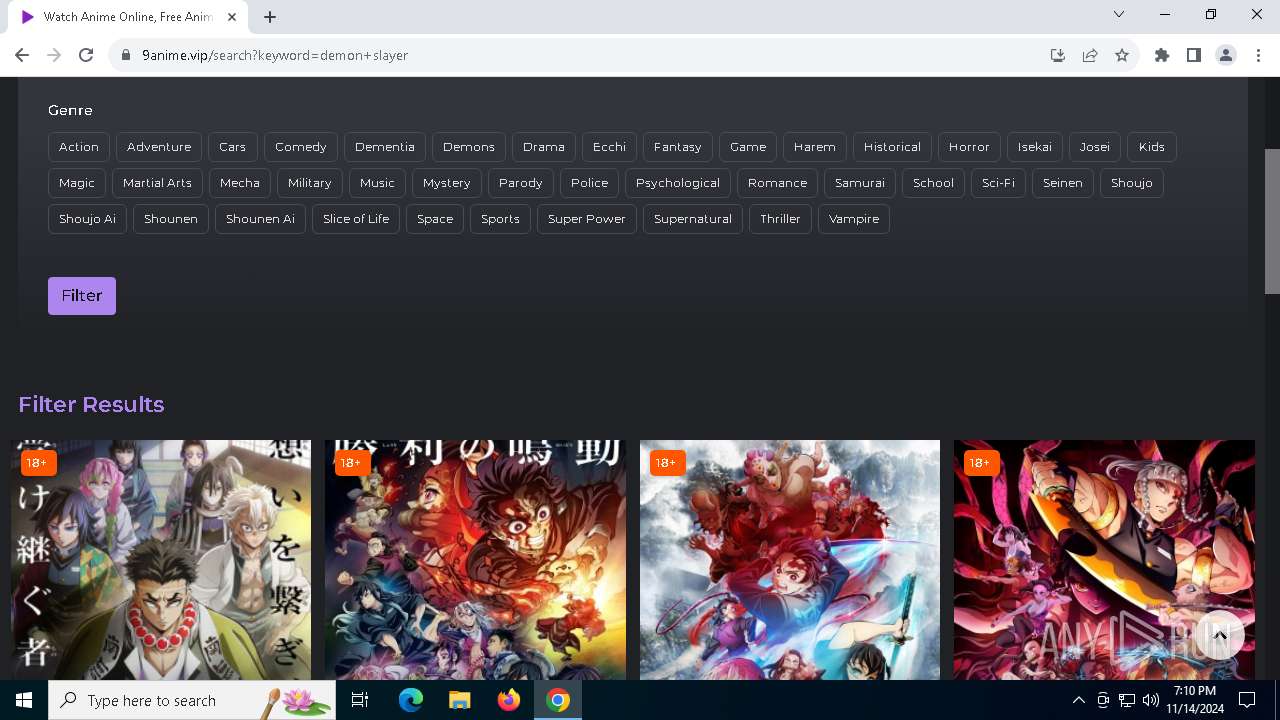Click the share page icon

point(1090,55)
